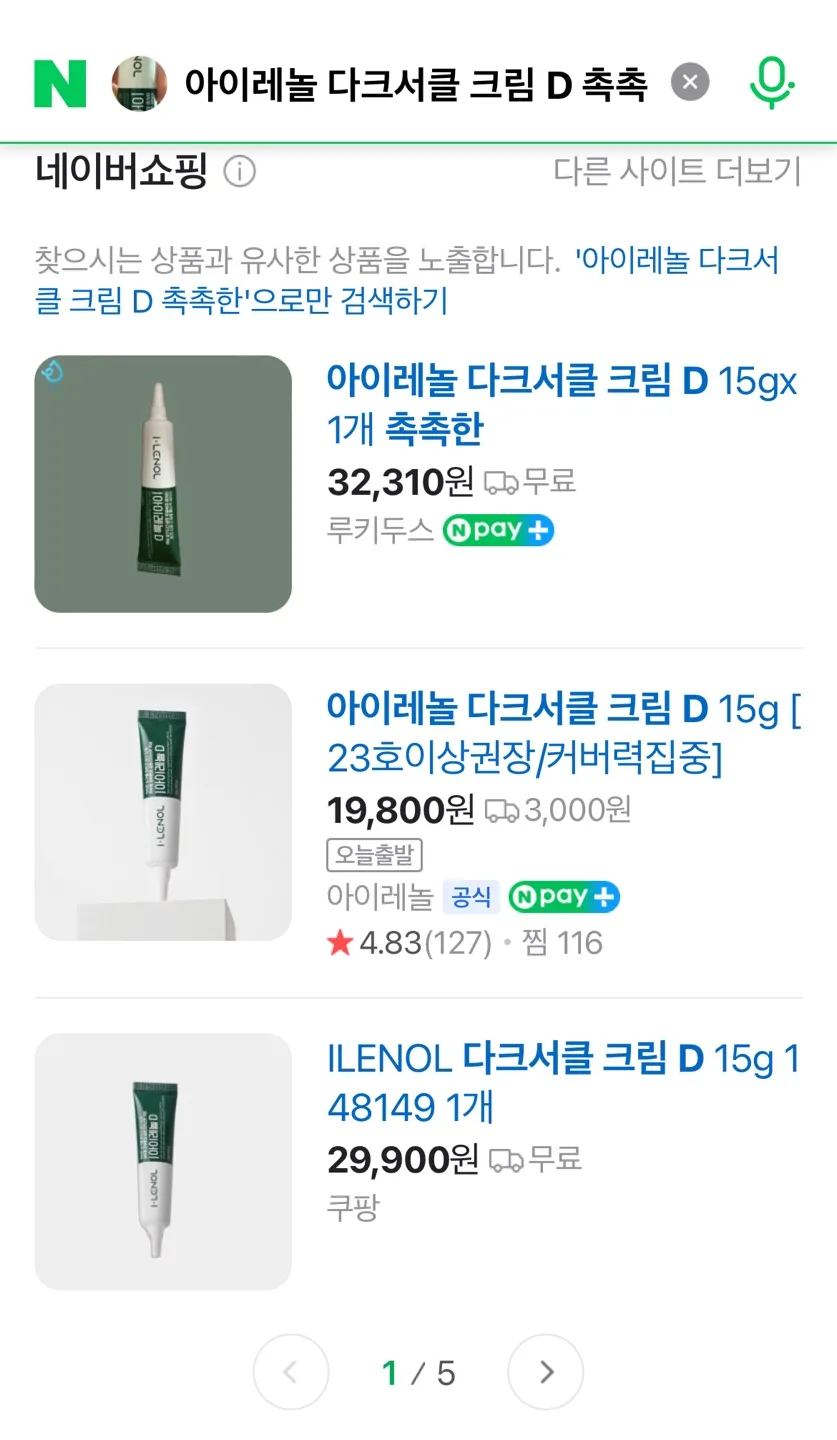Screen dimensions: 837x1440
Task: Tap the Npay+ badge for 아이레놀 official listing
Action: coord(564,897)
